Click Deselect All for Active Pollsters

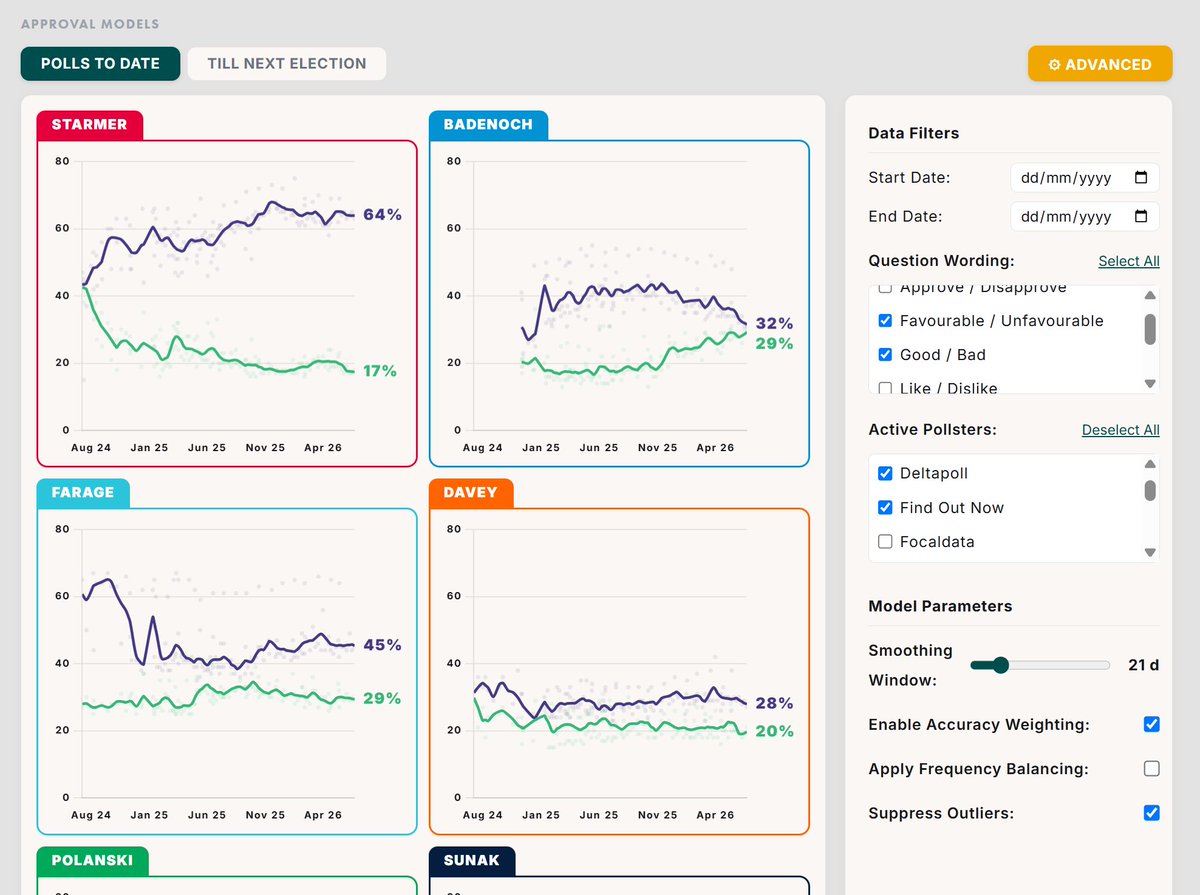coord(1121,430)
